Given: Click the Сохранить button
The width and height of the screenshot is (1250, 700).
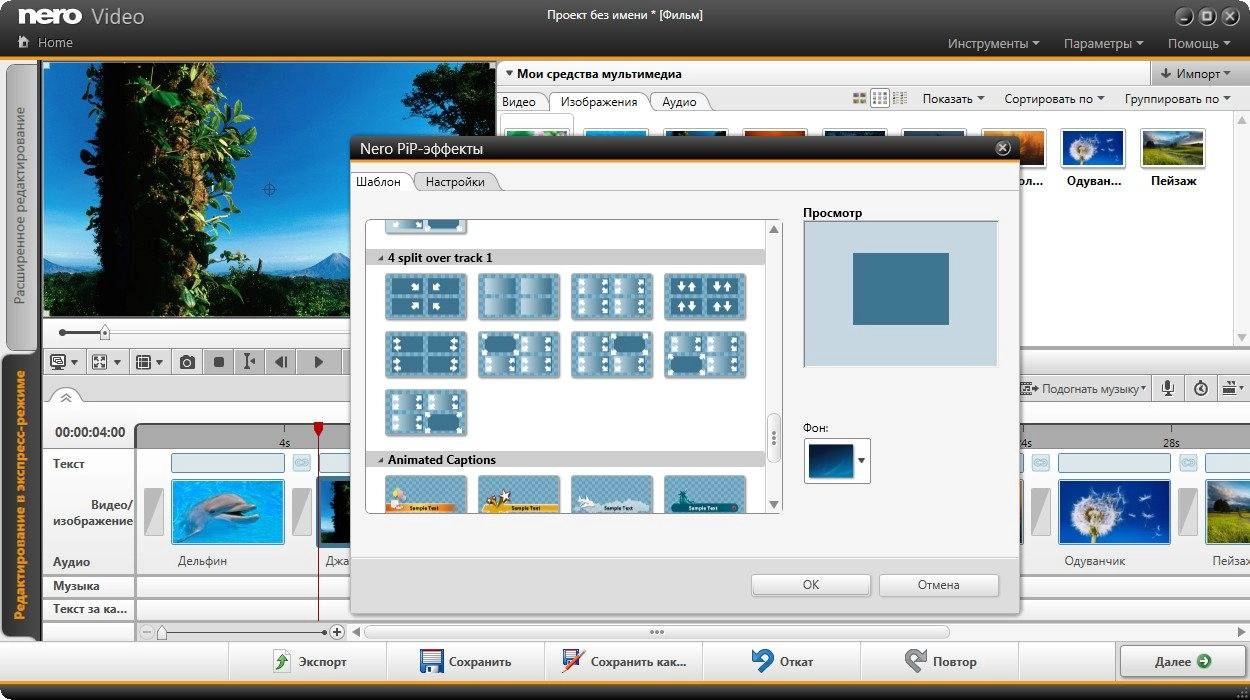Looking at the screenshot, I should (x=466, y=661).
